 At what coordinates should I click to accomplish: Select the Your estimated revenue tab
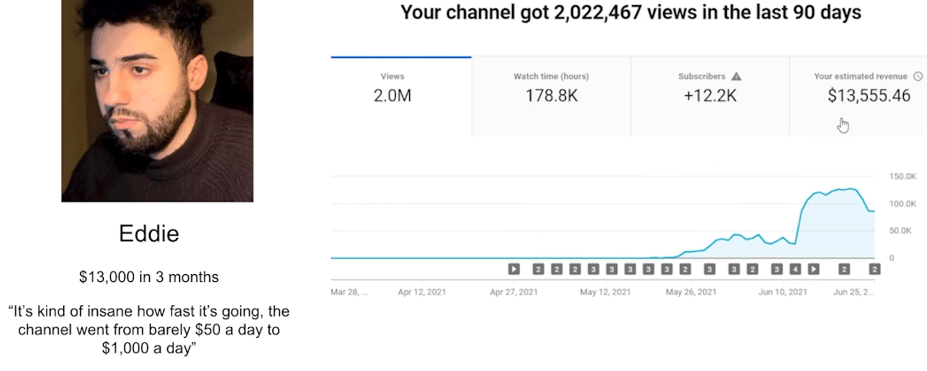pyautogui.click(x=858, y=96)
